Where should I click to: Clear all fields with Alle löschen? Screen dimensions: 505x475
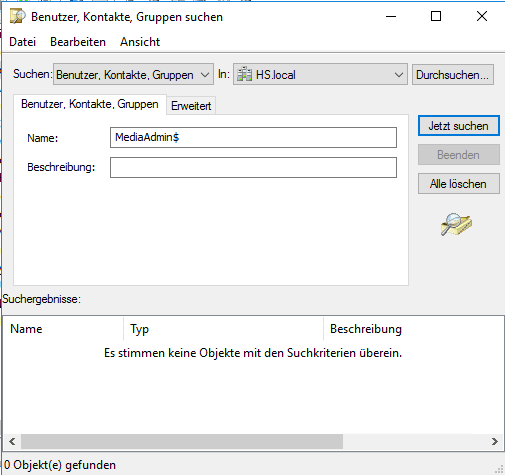click(x=459, y=184)
